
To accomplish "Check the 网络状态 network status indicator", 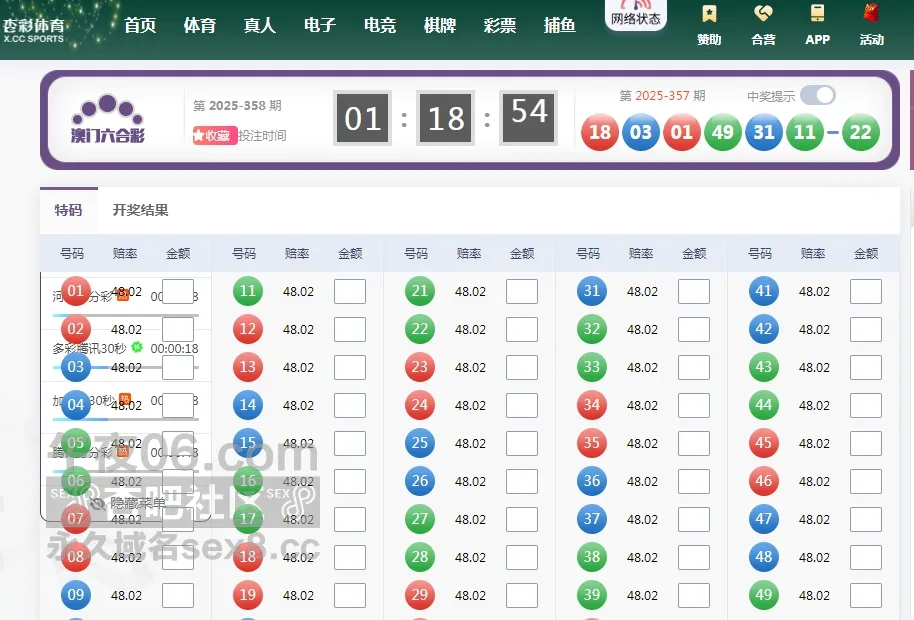I will coord(636,16).
